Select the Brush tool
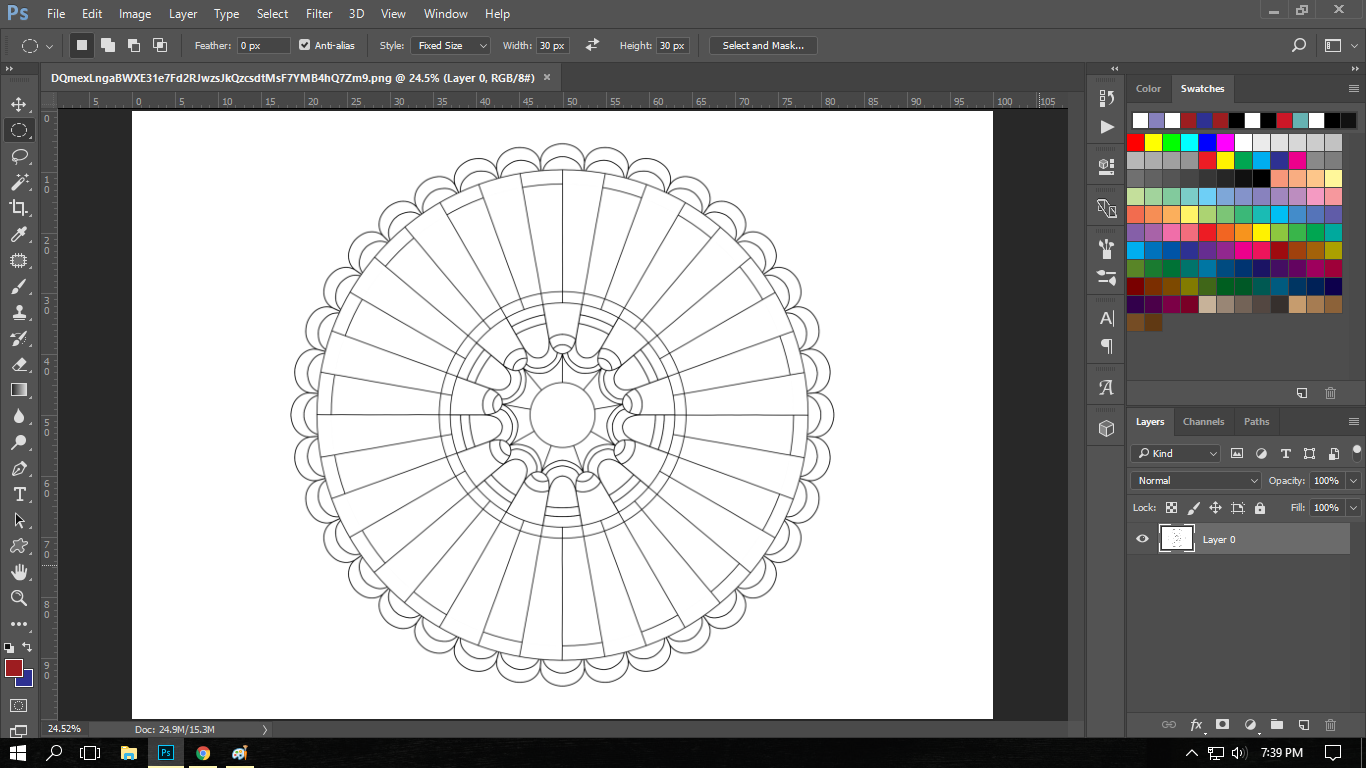The width and height of the screenshot is (1366, 768). coord(19,286)
